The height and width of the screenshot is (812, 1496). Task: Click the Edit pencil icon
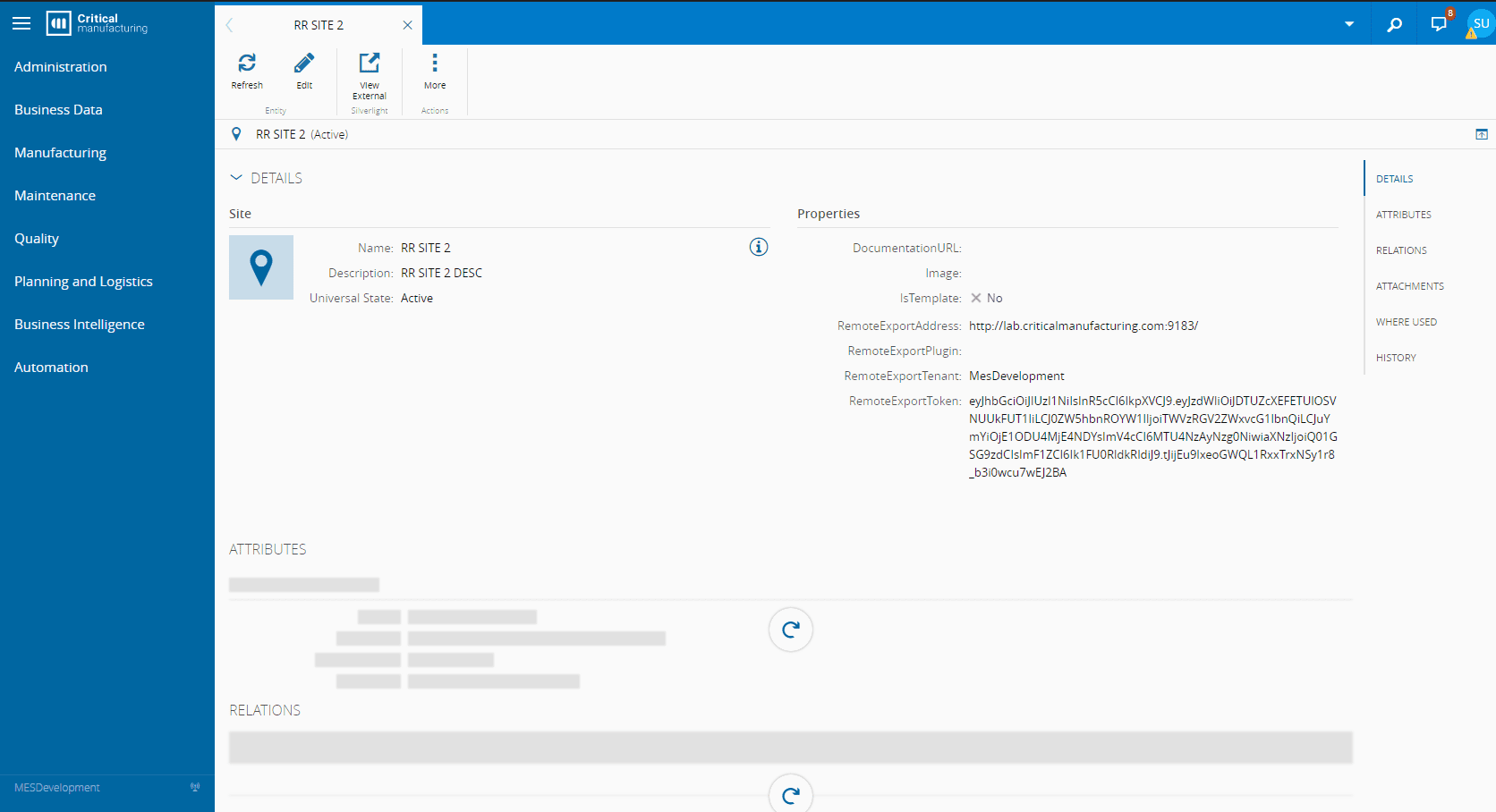click(304, 63)
